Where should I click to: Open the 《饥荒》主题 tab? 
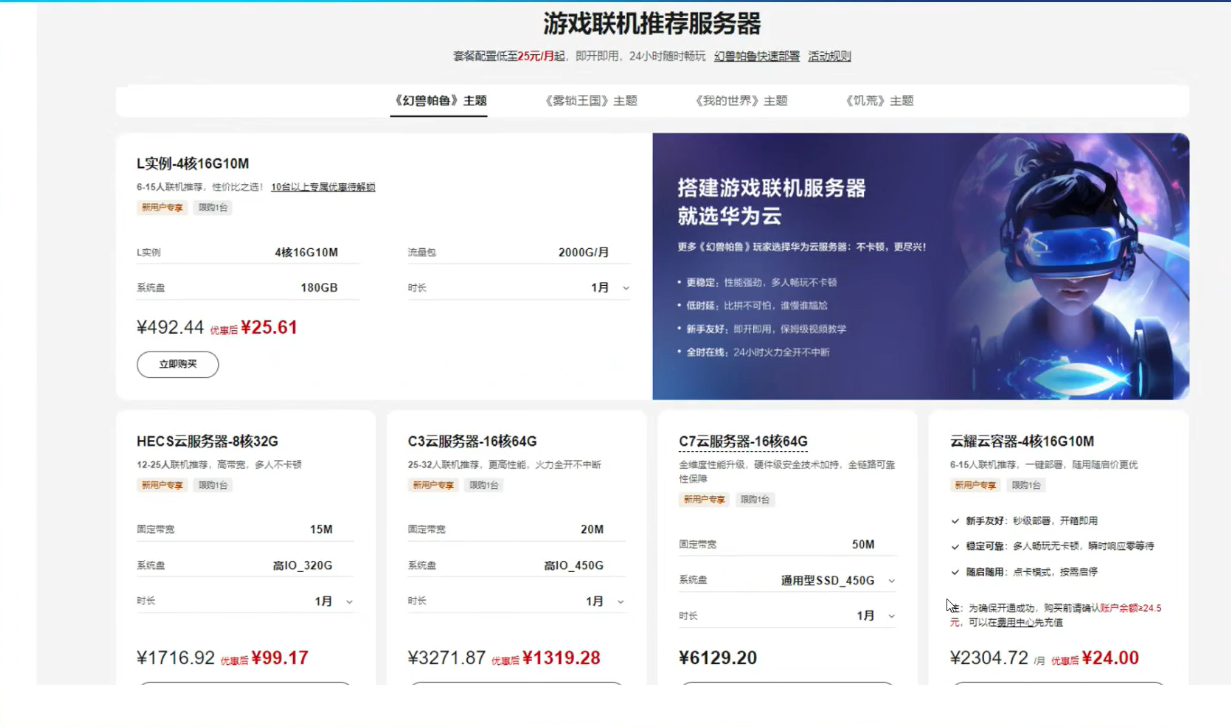(x=879, y=101)
